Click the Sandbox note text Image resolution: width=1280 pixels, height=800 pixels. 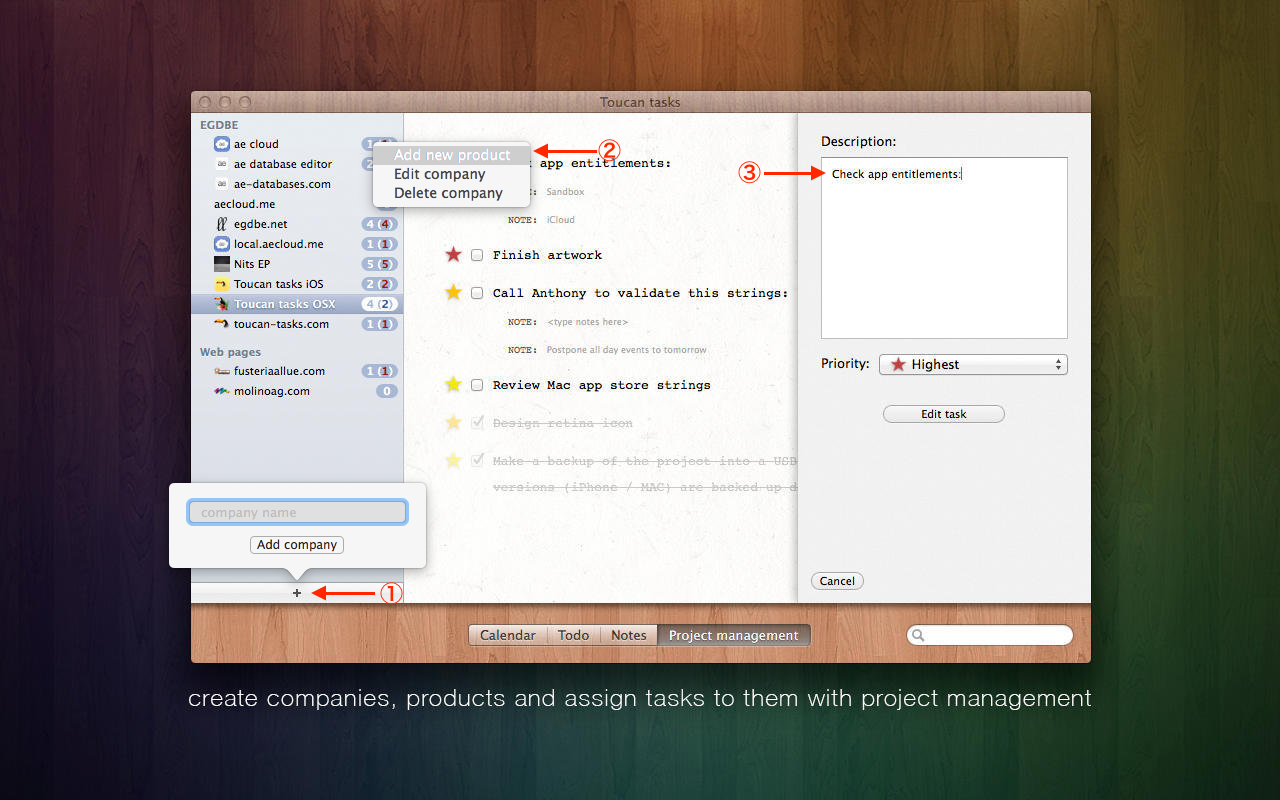[x=565, y=191]
